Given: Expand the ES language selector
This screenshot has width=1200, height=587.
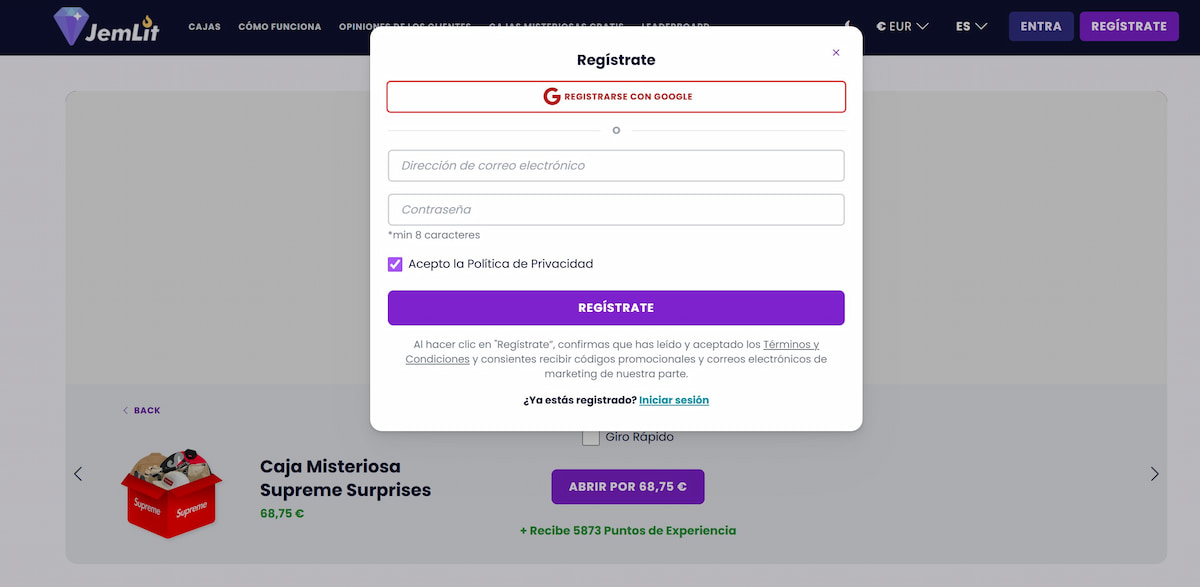Looking at the screenshot, I should click(x=969, y=26).
